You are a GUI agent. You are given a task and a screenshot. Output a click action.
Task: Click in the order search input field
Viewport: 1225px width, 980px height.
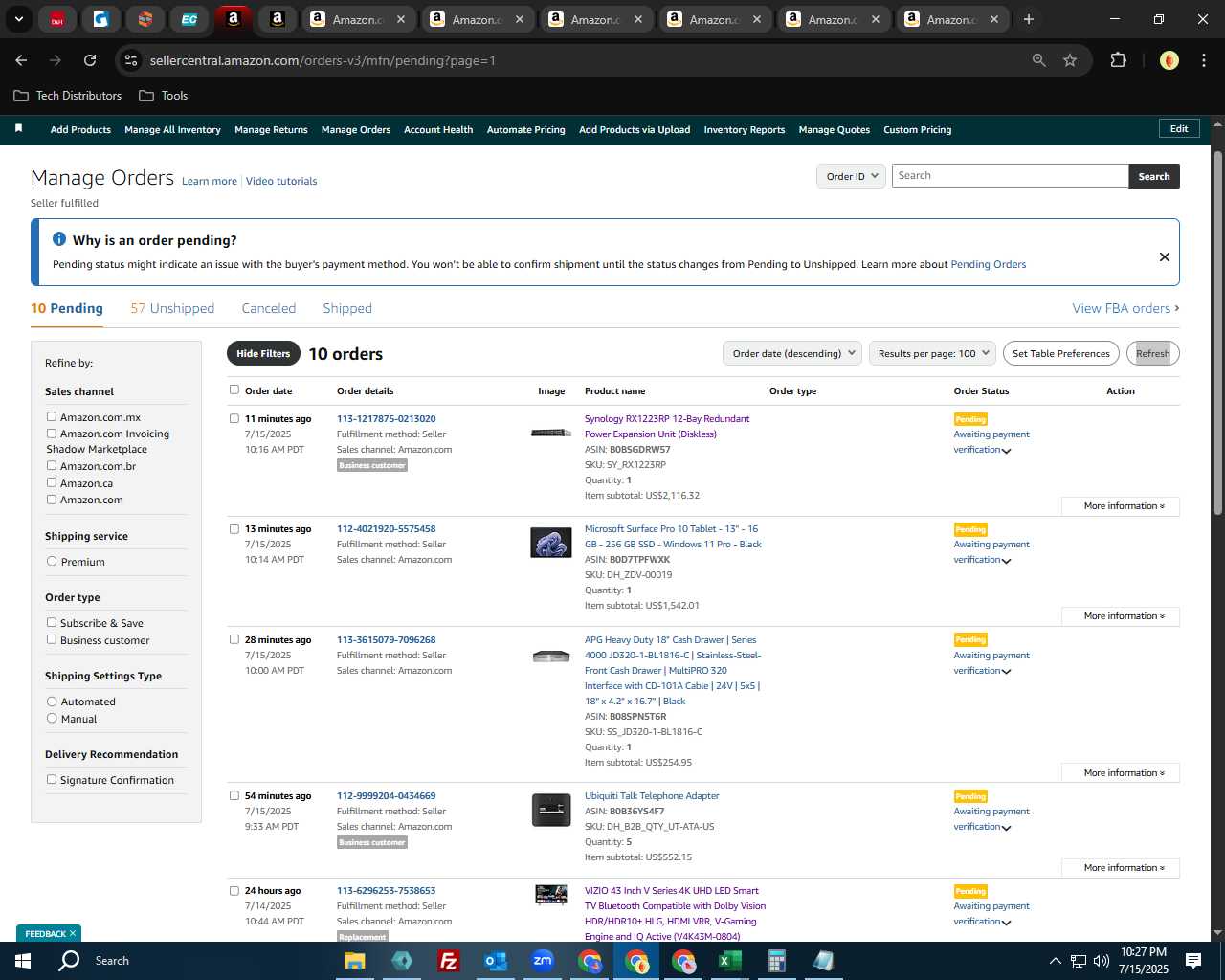[x=1011, y=176]
